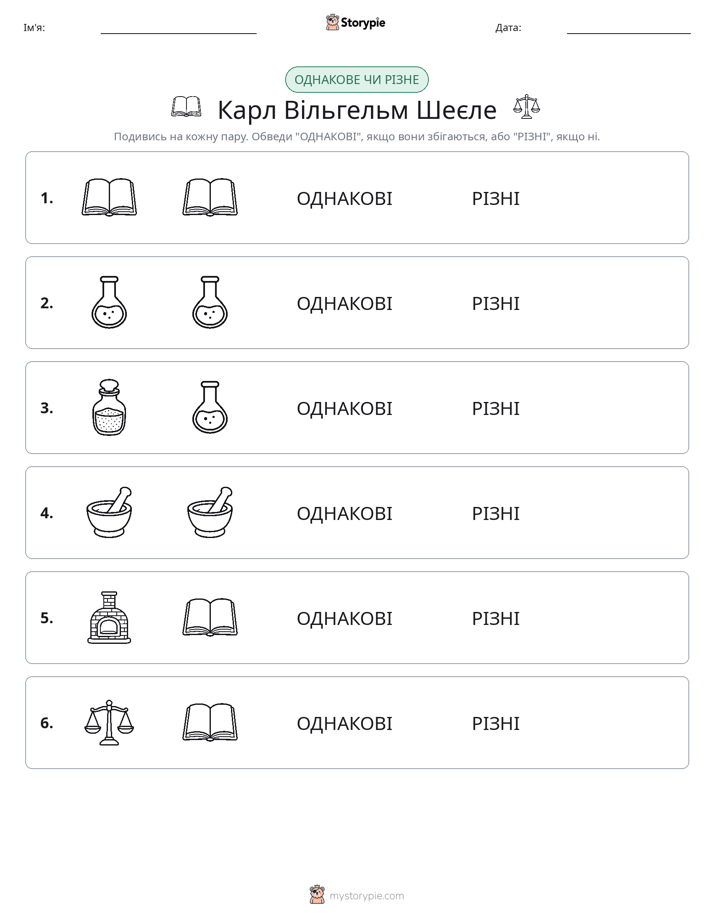Viewport: 714px width, 924px height.
Task: Select ОДНАКОВІ for pair 1
Action: point(344,199)
